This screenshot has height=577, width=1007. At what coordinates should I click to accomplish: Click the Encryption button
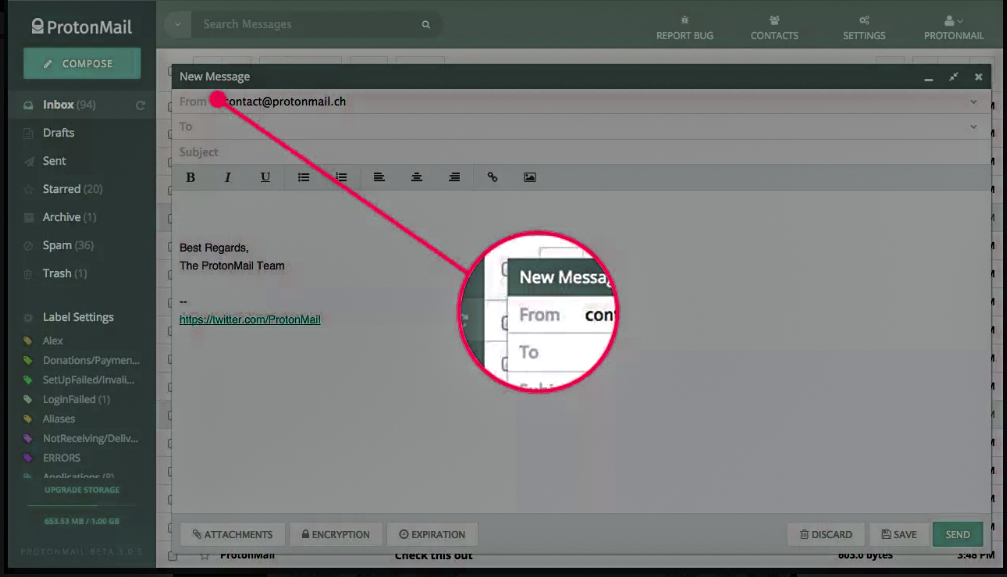tap(335, 535)
